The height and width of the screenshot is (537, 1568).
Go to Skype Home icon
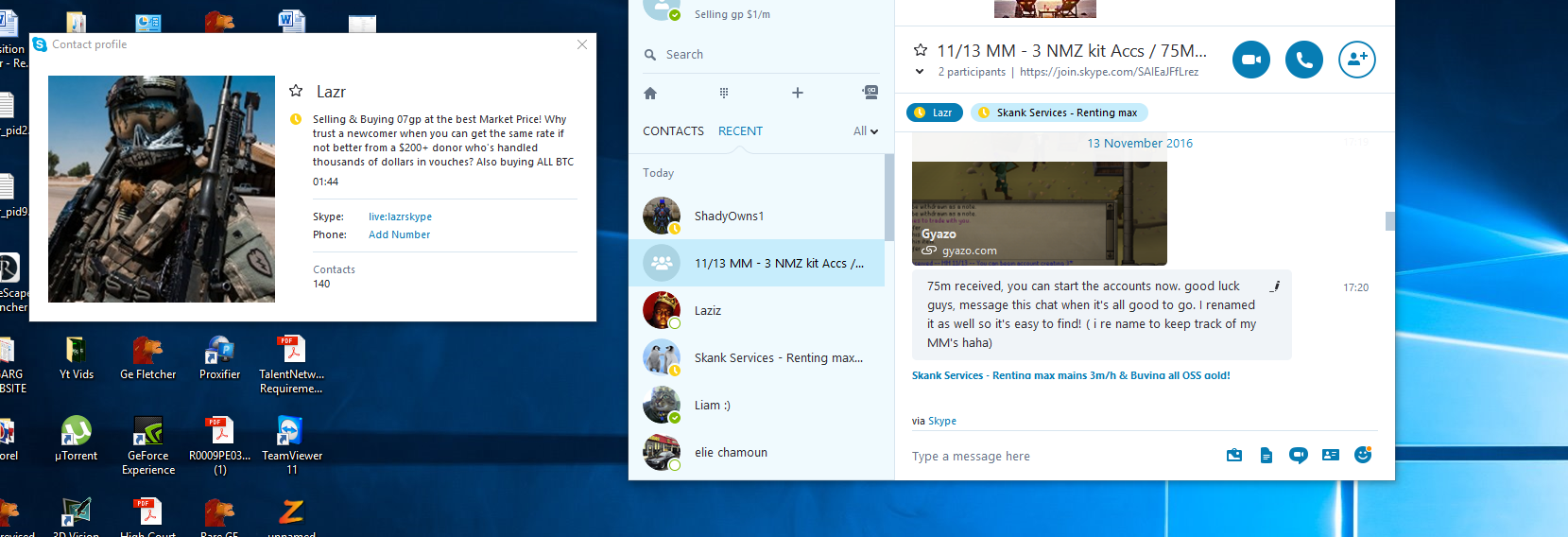650,93
